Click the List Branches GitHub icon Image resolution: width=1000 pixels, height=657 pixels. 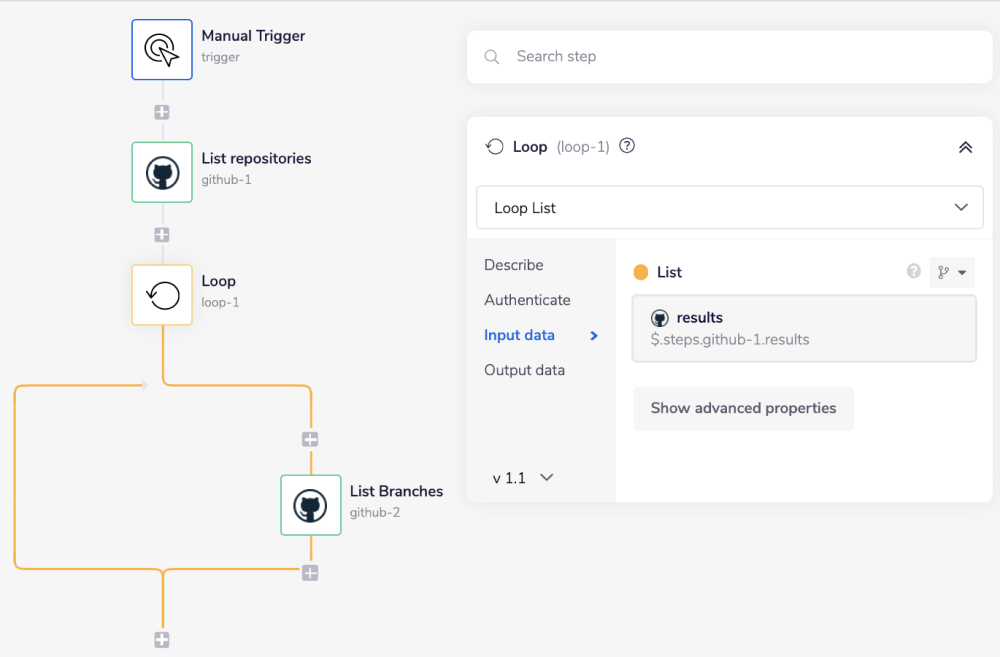tap(310, 505)
